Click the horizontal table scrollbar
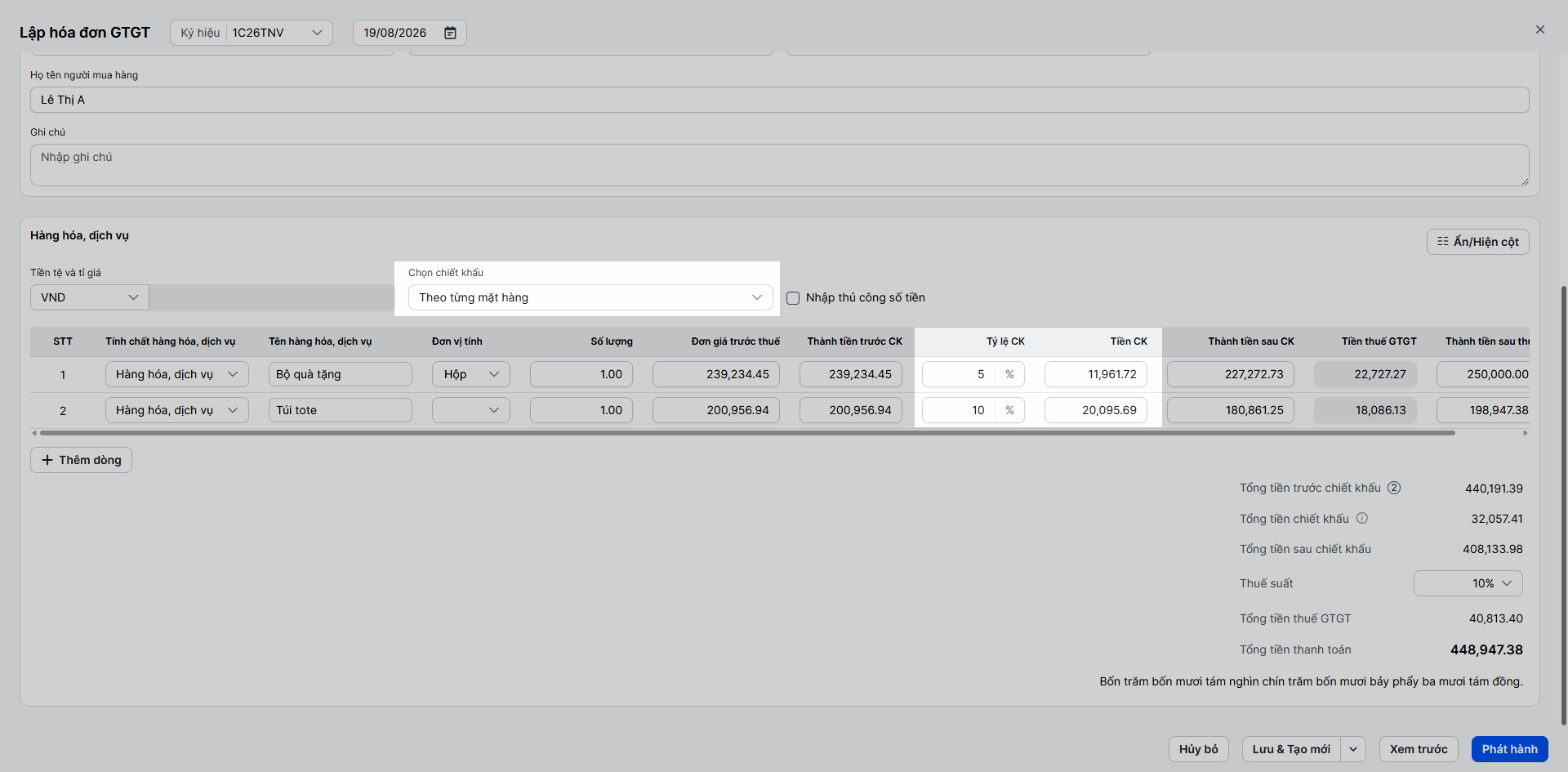This screenshot has height=772, width=1568. (747, 433)
